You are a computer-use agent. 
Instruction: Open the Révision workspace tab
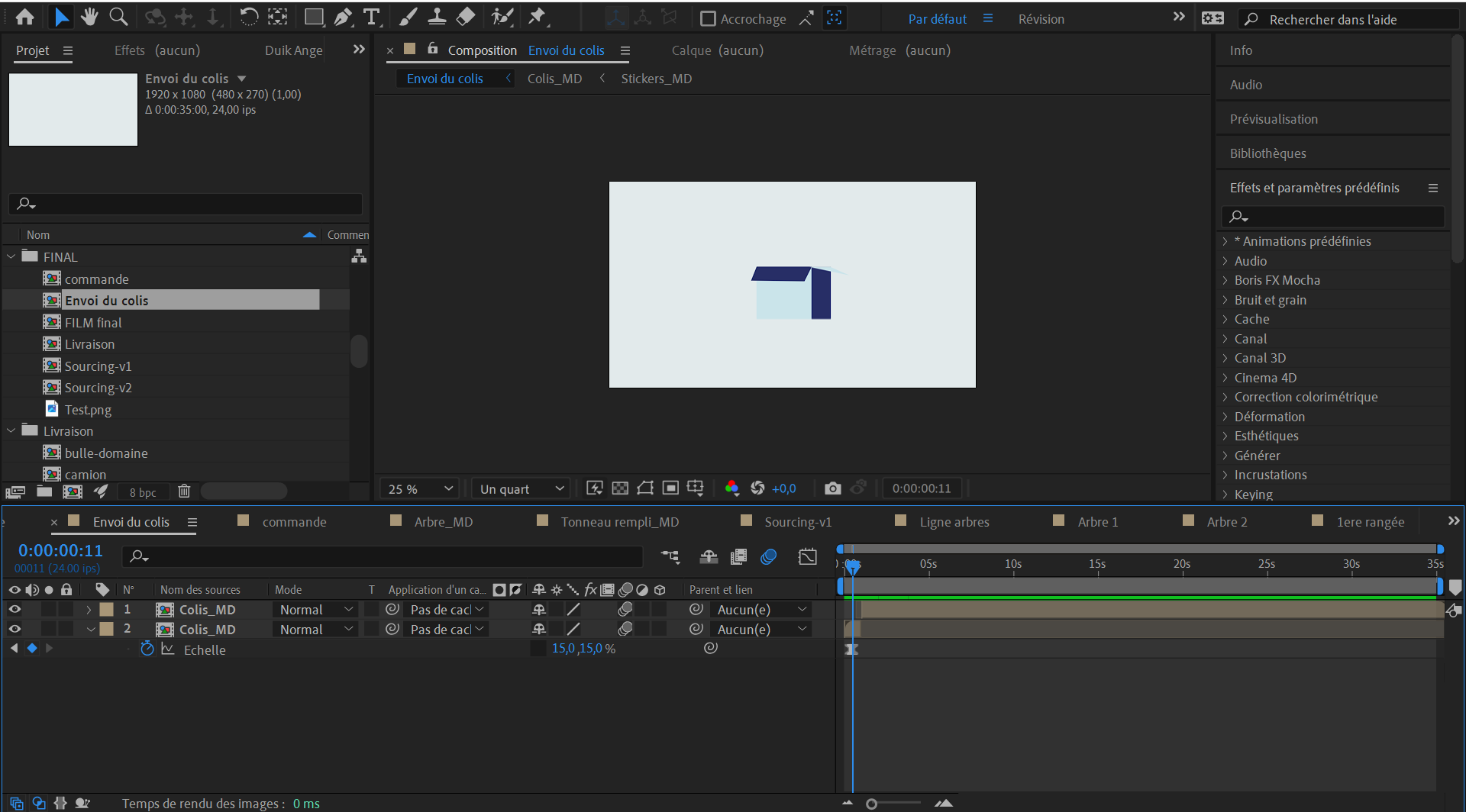point(1041,19)
